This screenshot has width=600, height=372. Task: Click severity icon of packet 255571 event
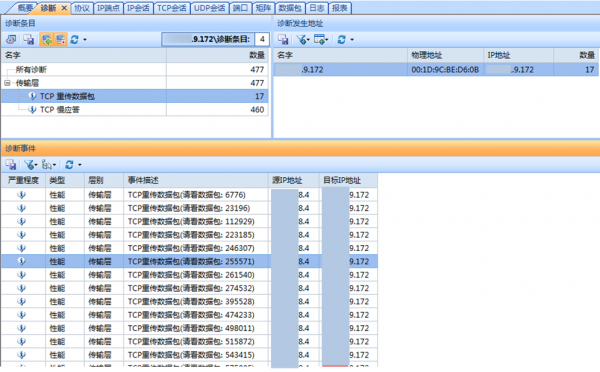22,261
